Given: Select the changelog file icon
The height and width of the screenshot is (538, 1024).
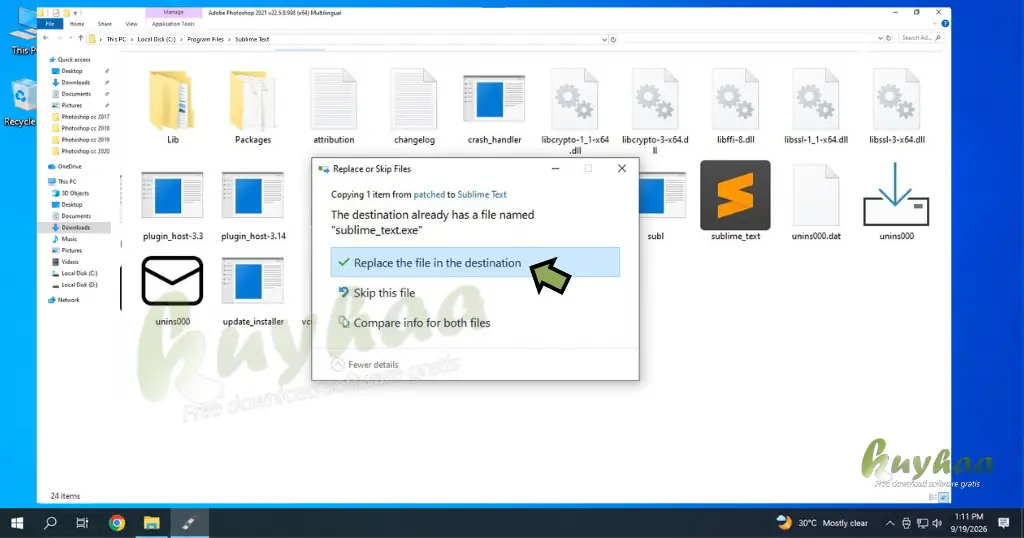Looking at the screenshot, I should tap(414, 100).
